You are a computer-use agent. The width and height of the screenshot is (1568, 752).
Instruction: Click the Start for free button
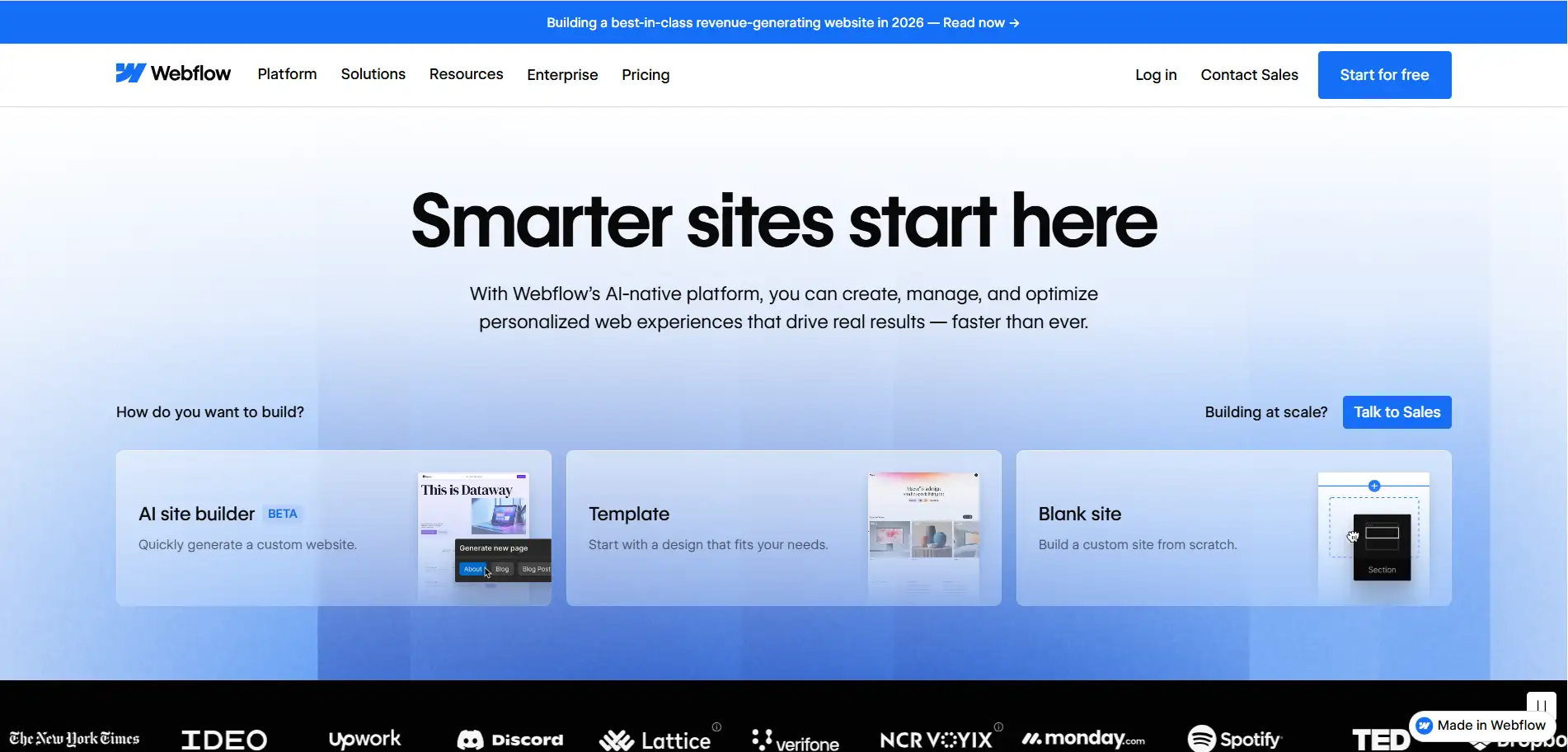pos(1384,74)
